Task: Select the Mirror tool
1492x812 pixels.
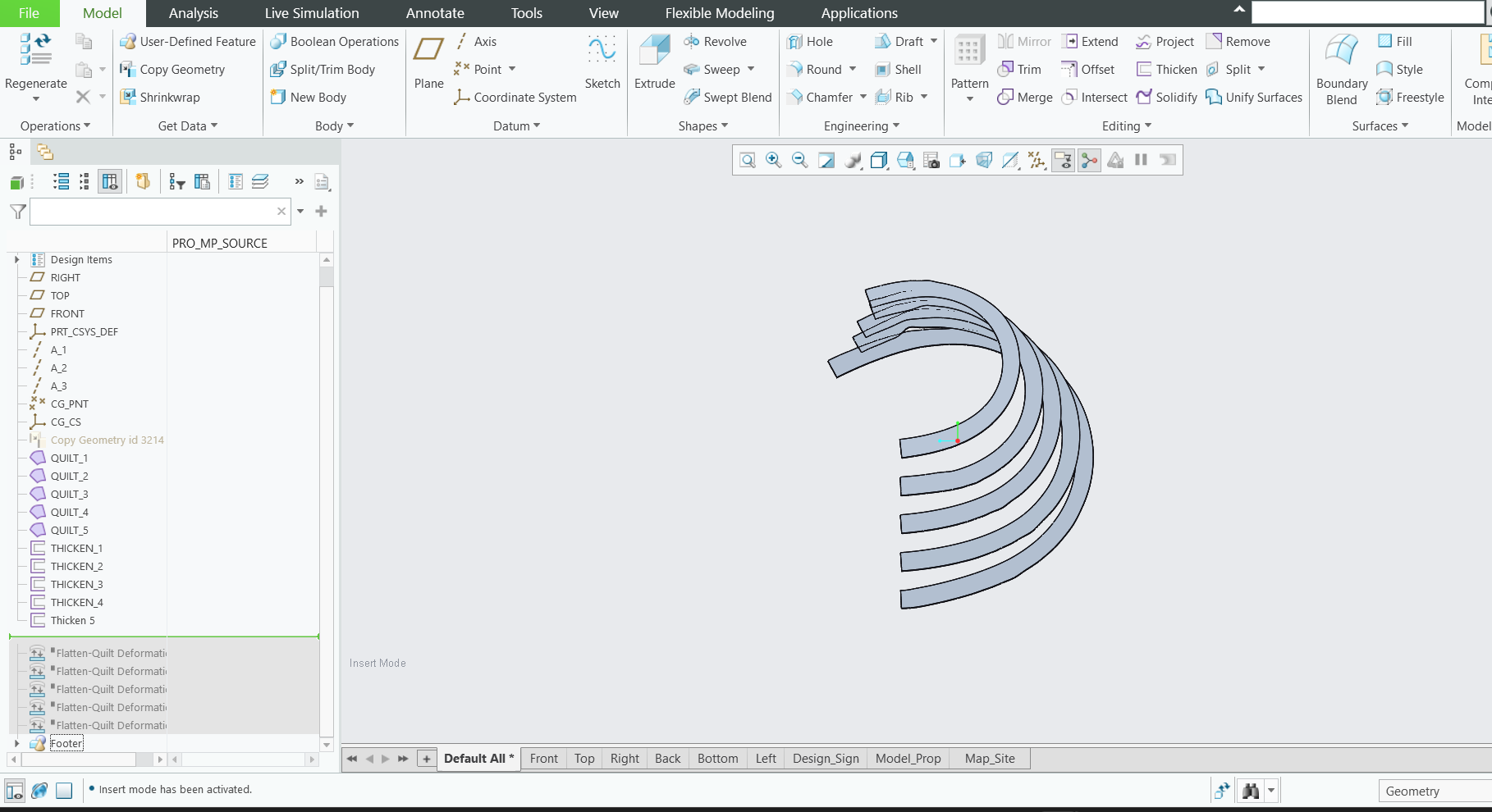Action: click(x=1023, y=41)
